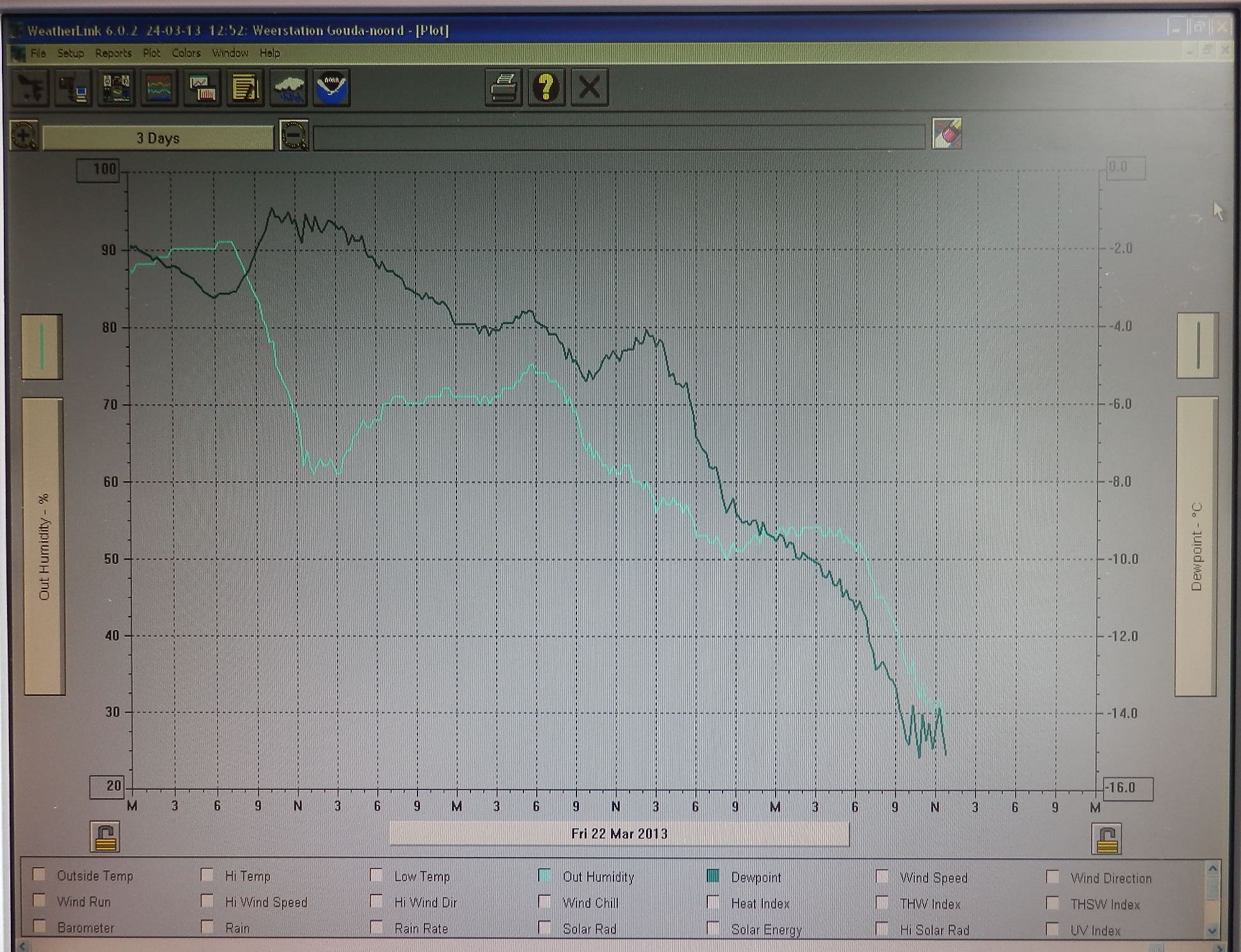This screenshot has height=952, width=1241.
Task: Zoom in with plus magnifier
Action: [x=24, y=136]
